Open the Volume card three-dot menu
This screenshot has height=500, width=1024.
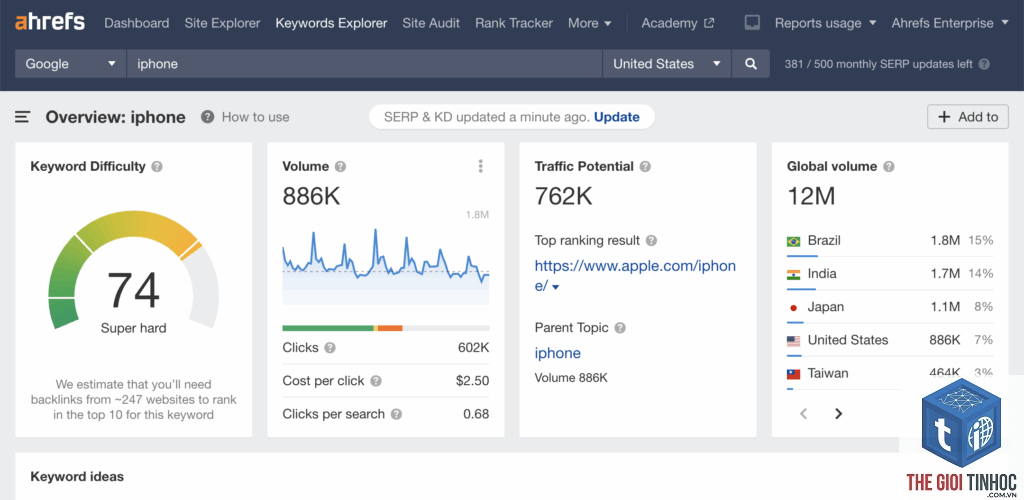481,166
